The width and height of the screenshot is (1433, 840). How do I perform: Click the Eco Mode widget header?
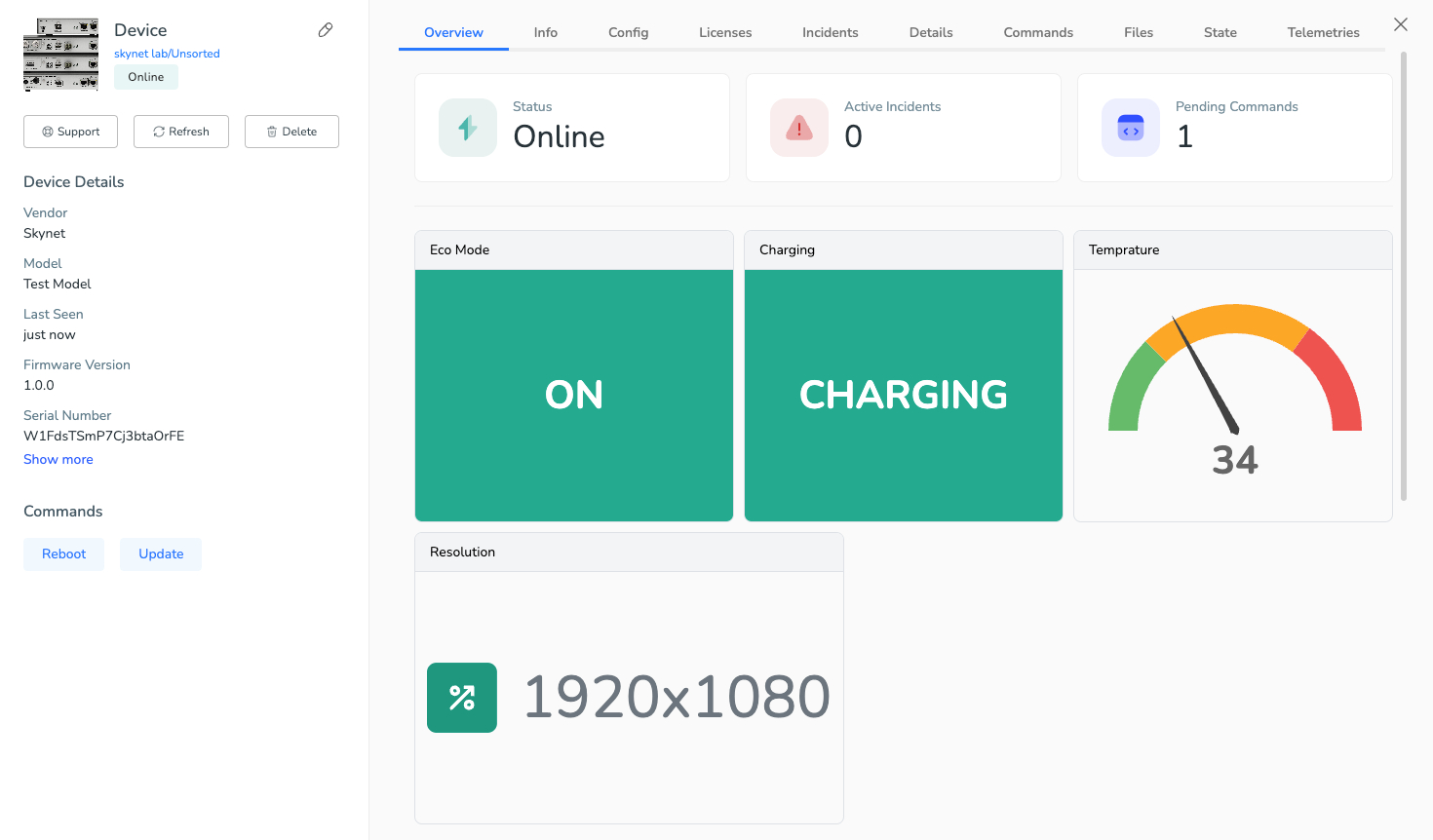pos(574,250)
